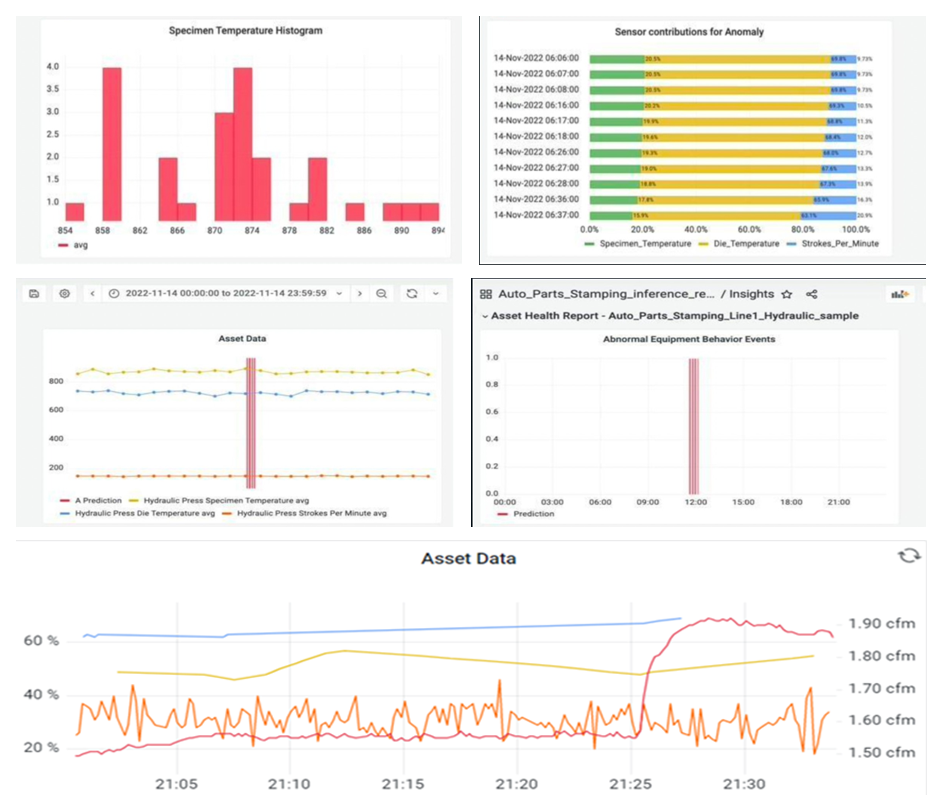This screenshot has height=810, width=939.
Task: Click the dashboard grid icon
Action: 486,294
